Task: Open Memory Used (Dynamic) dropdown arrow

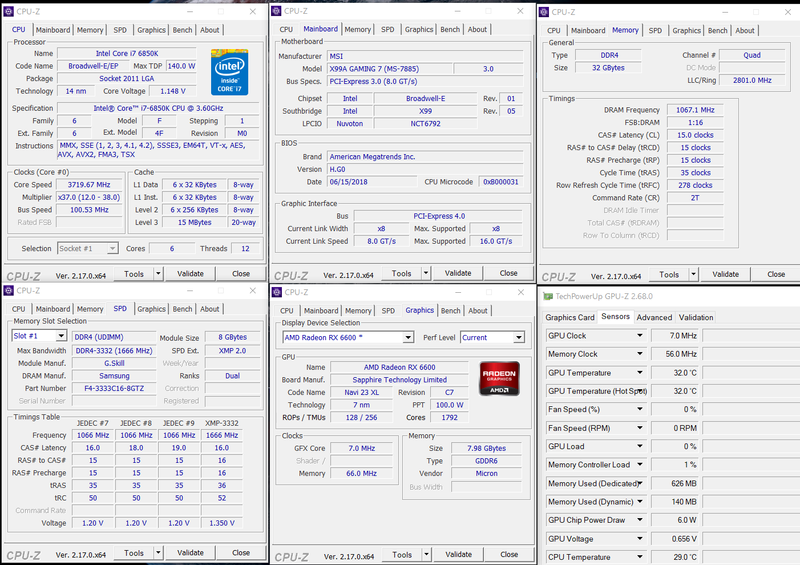Action: tap(640, 502)
